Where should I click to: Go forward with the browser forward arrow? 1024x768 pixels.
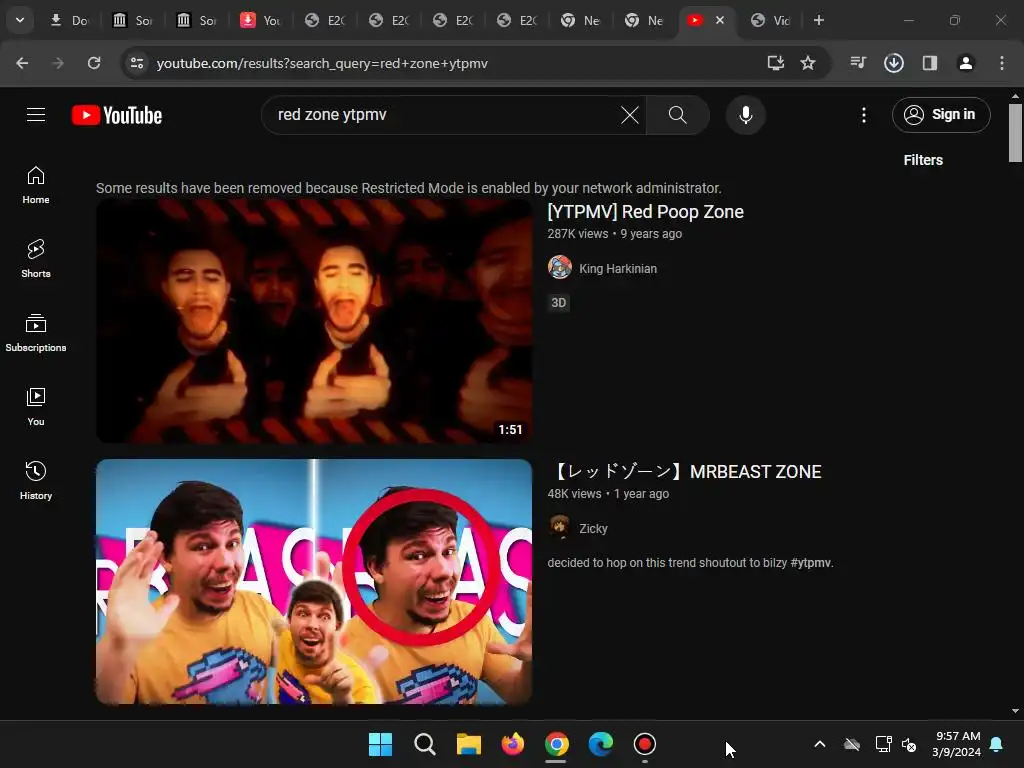[58, 63]
